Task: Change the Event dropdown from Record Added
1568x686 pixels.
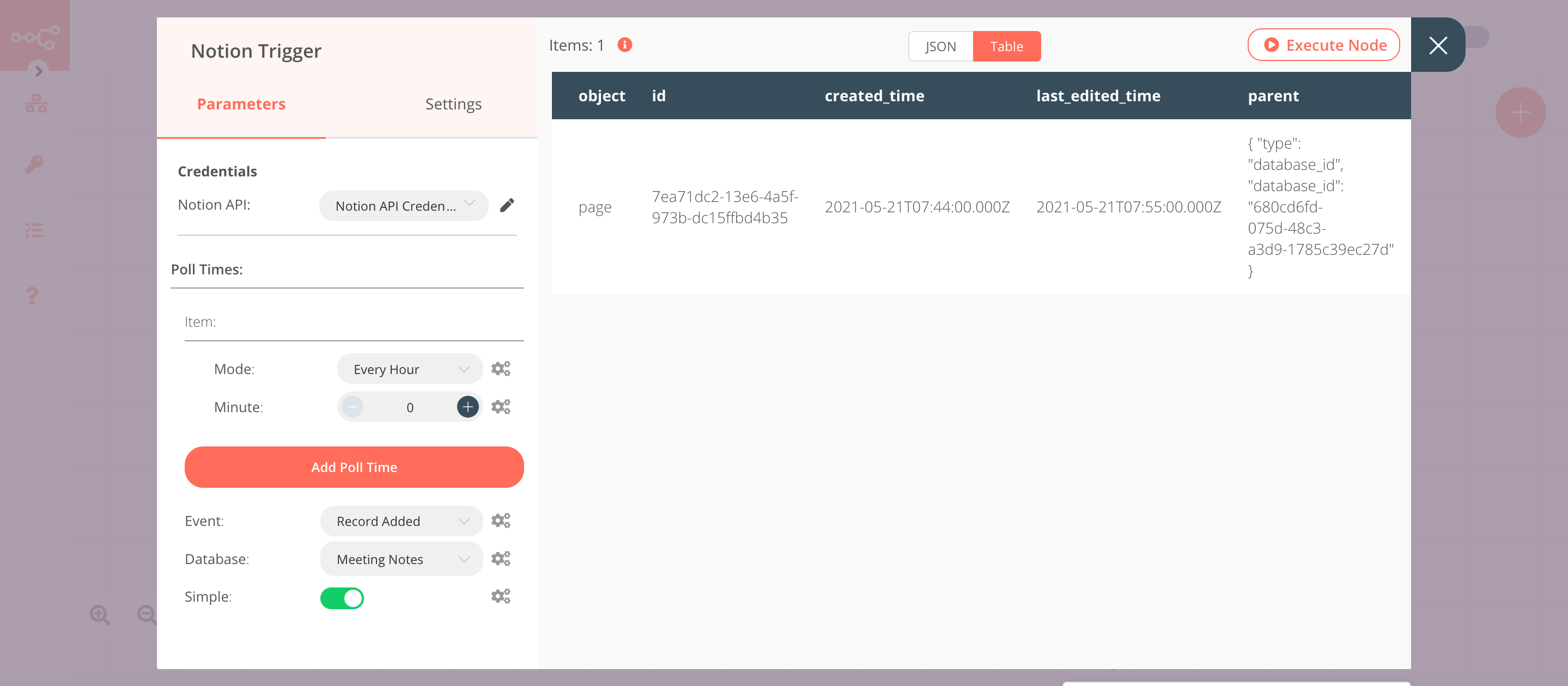Action: pos(400,520)
